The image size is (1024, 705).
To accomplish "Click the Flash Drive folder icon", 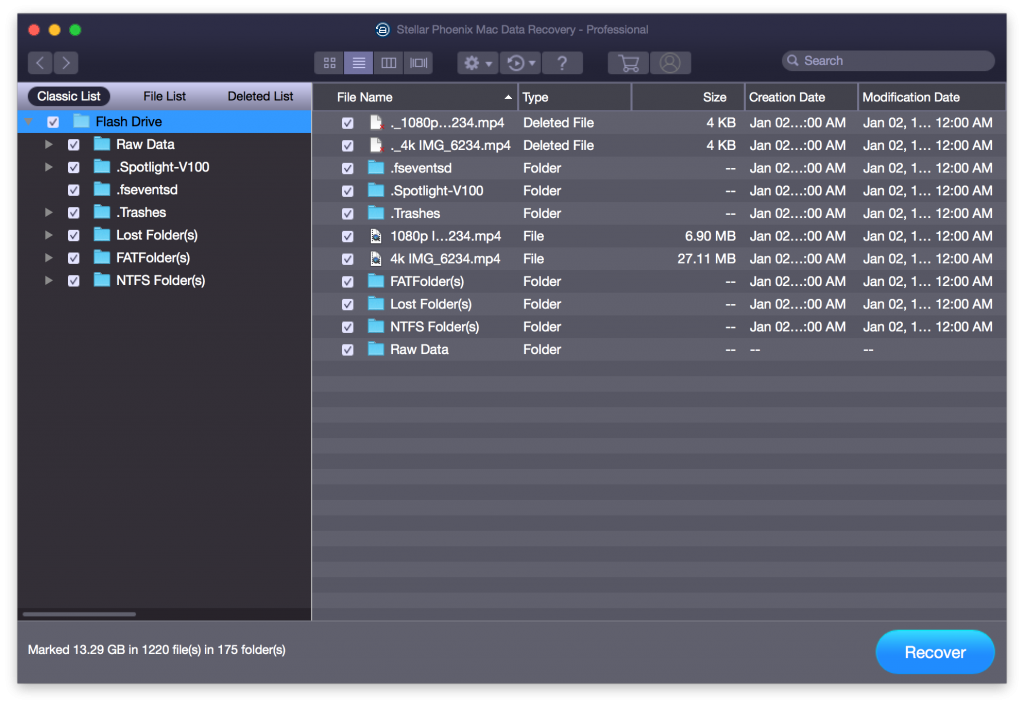I will [x=81, y=121].
